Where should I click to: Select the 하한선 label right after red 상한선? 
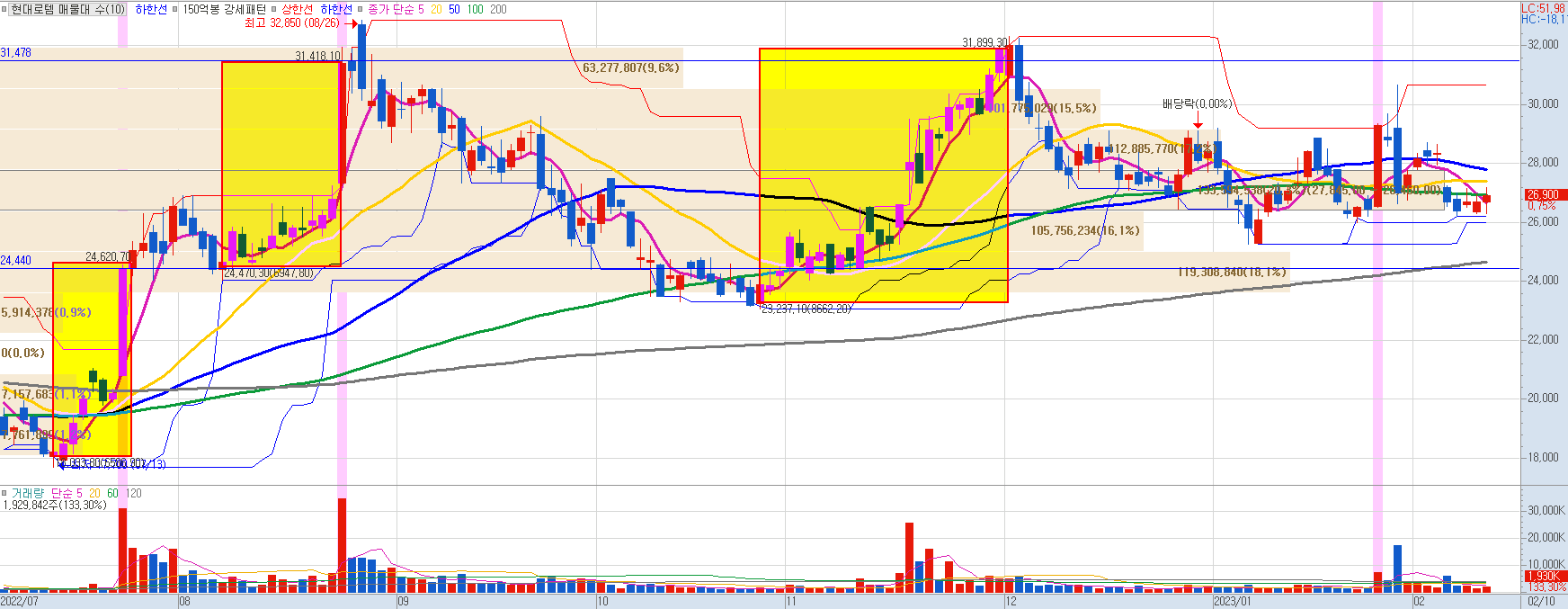(x=336, y=9)
